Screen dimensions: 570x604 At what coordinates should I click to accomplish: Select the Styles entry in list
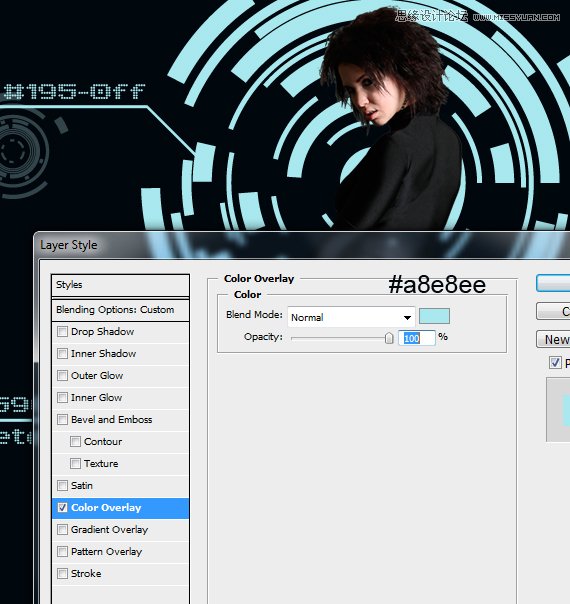[x=120, y=285]
